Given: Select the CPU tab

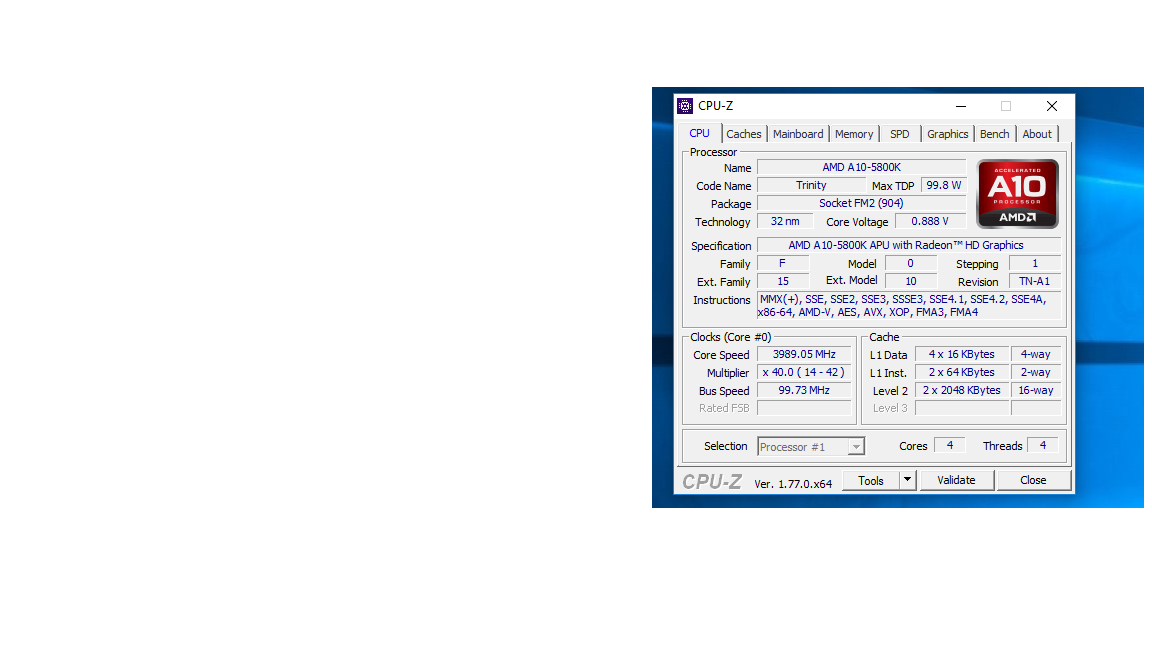Looking at the screenshot, I should 699,133.
